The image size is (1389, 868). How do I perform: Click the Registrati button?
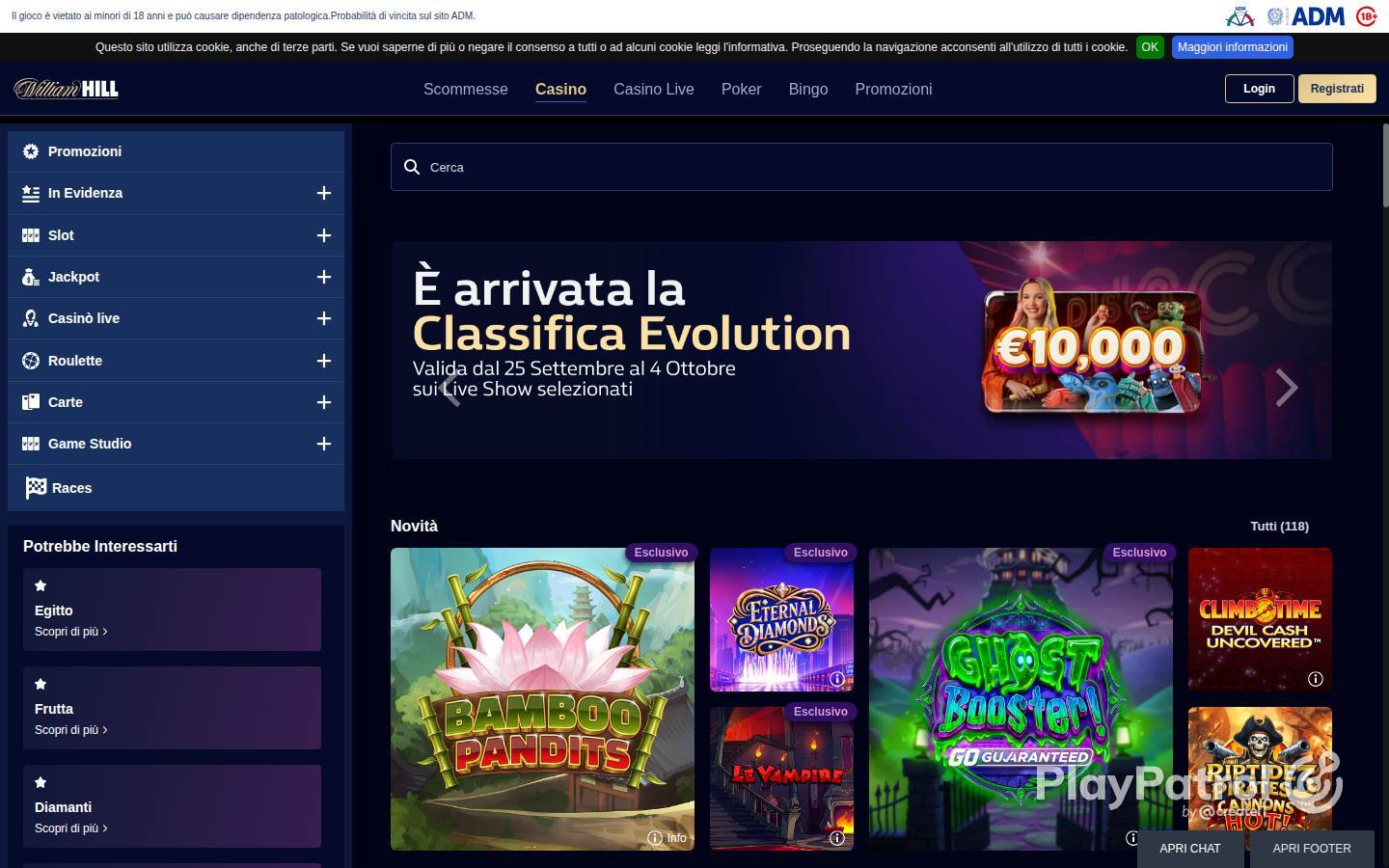point(1337,89)
